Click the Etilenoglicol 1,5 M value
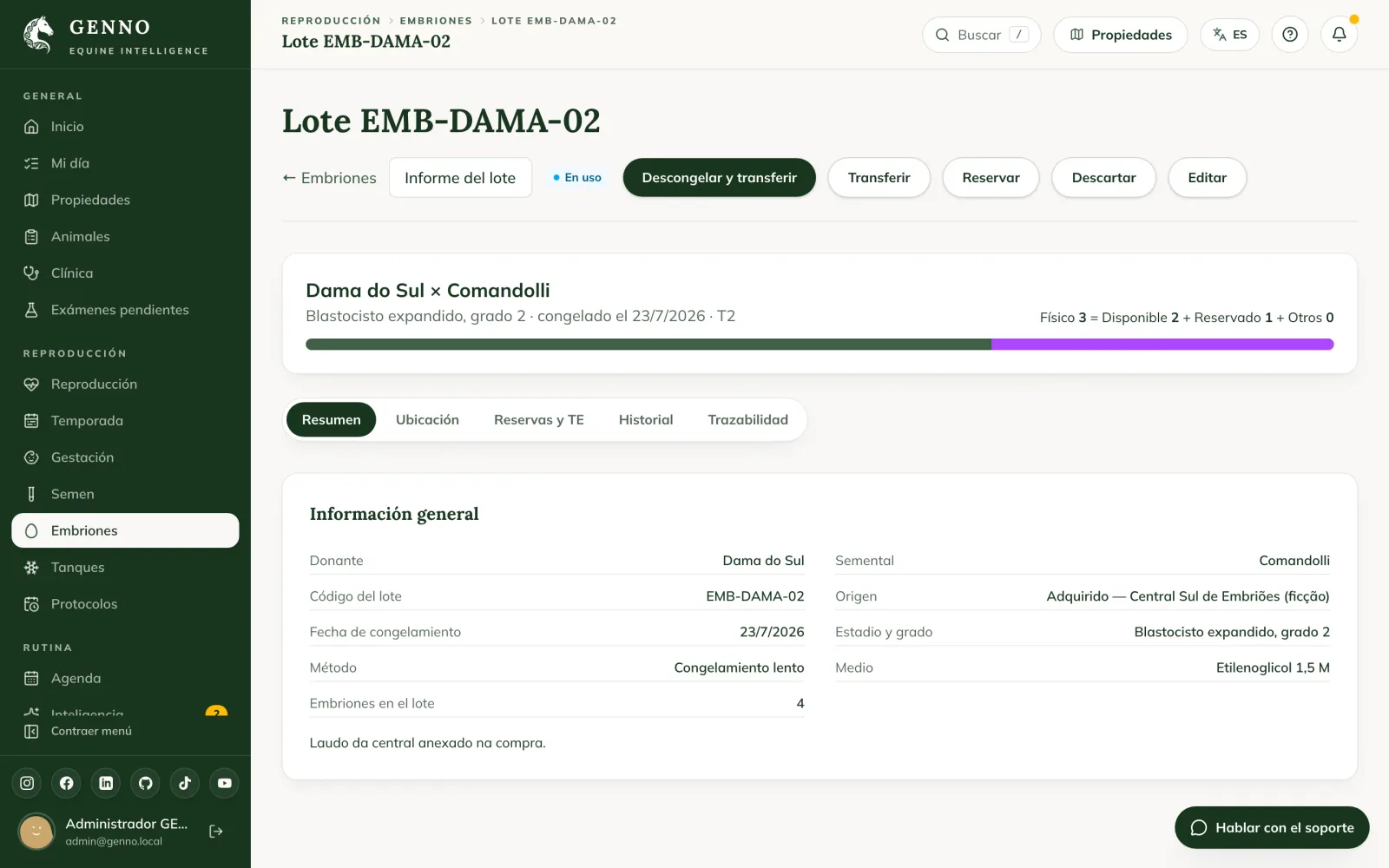The image size is (1389, 868). click(1273, 667)
